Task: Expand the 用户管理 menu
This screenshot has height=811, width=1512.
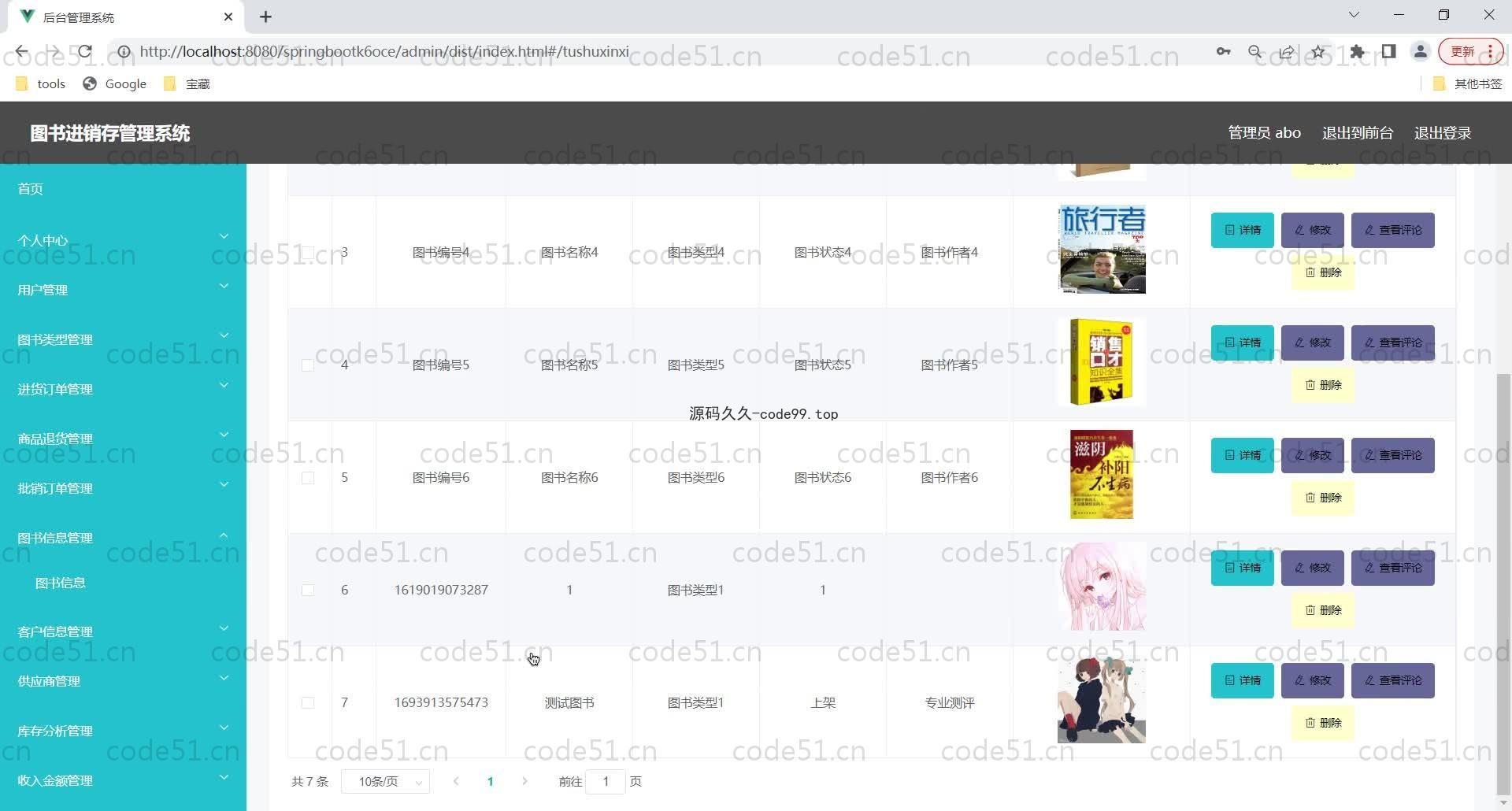Action: coord(123,289)
